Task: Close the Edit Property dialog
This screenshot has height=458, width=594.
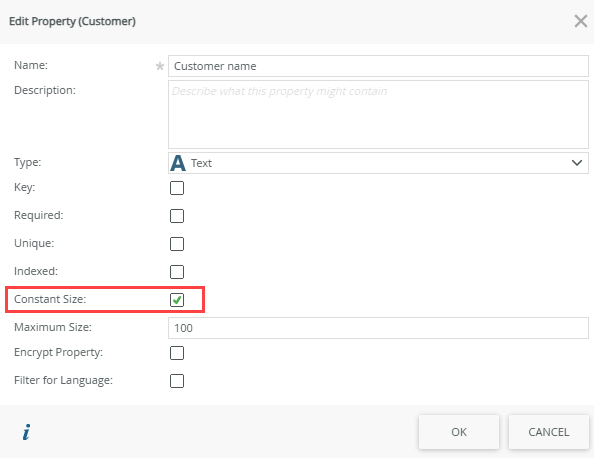Action: (x=580, y=21)
